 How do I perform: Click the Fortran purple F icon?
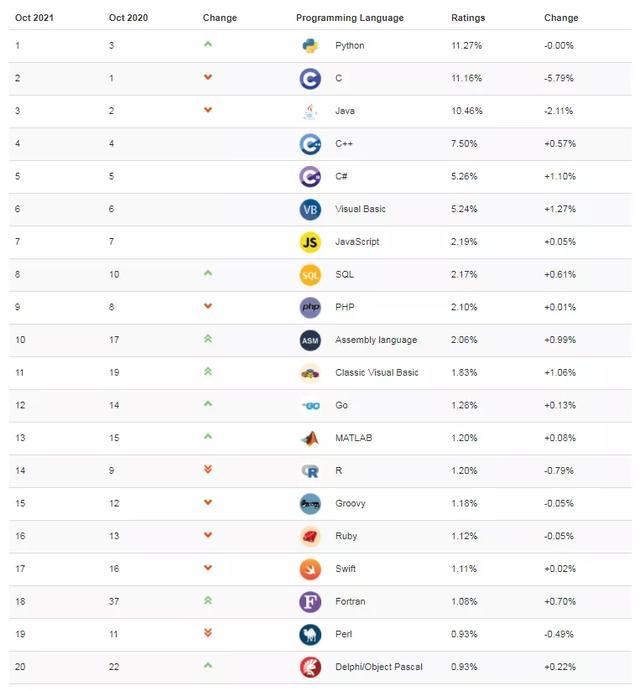click(x=310, y=601)
